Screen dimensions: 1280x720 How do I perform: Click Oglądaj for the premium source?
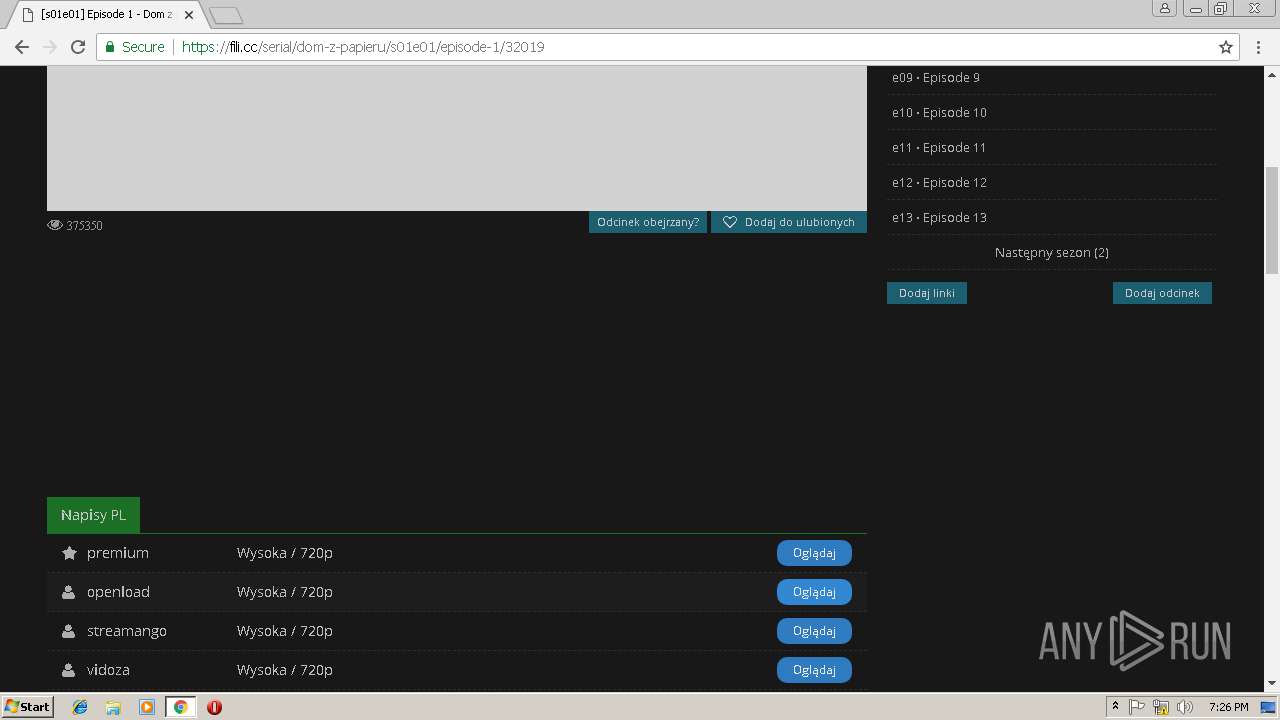(x=814, y=553)
